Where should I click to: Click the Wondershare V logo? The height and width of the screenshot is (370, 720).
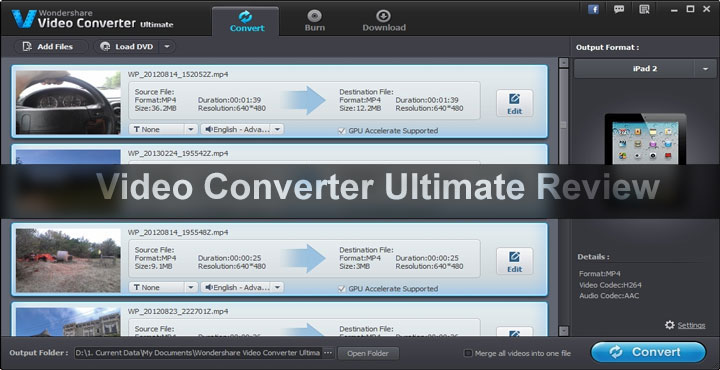23,19
